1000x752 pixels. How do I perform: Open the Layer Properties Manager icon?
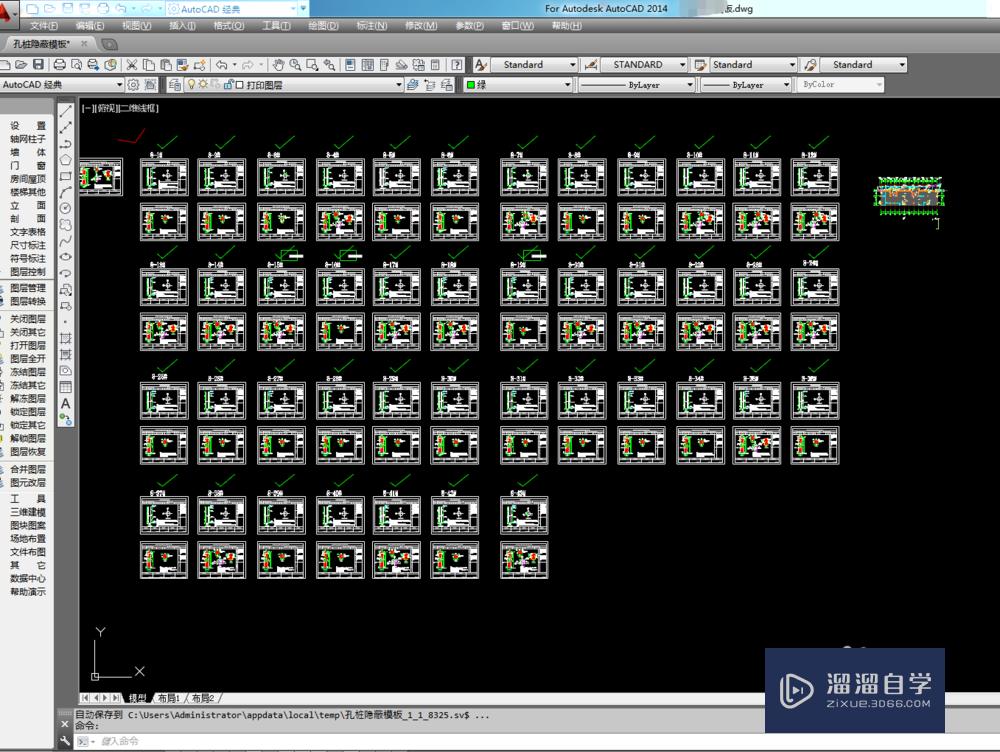174,84
